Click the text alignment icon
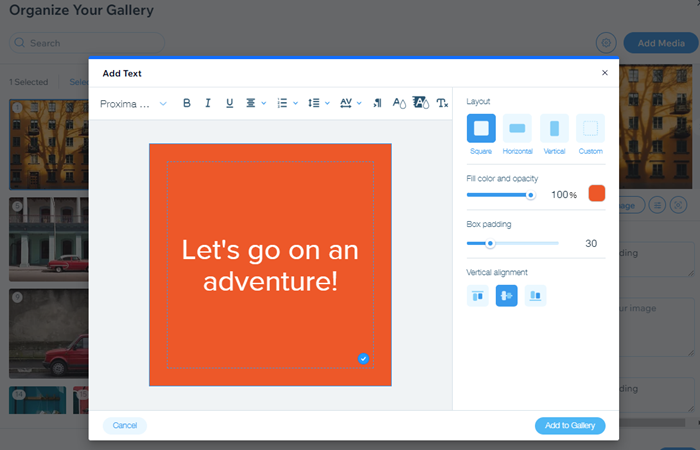Screen dimensions: 700x450 251,103
